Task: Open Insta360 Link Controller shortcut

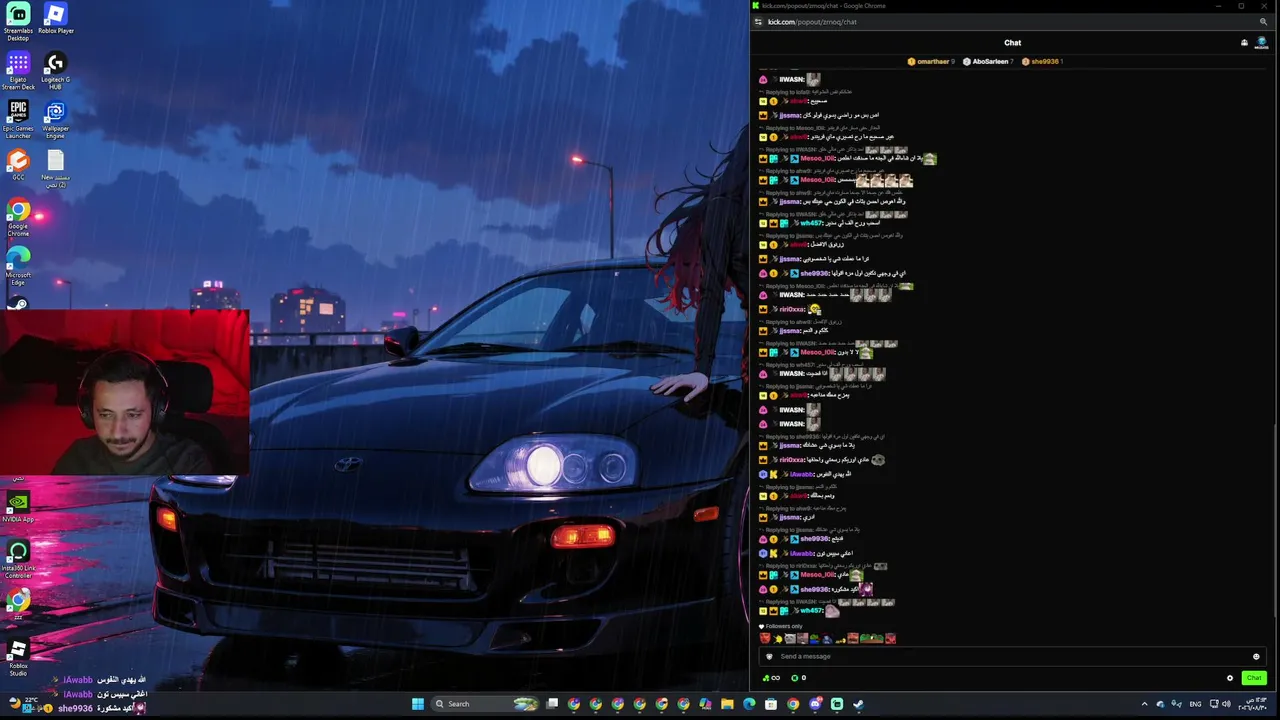Action: point(18,560)
